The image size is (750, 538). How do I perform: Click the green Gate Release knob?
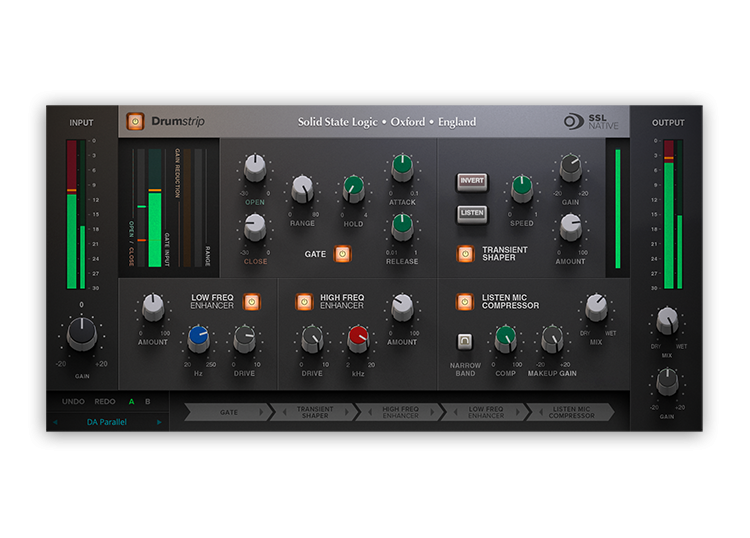click(x=402, y=227)
